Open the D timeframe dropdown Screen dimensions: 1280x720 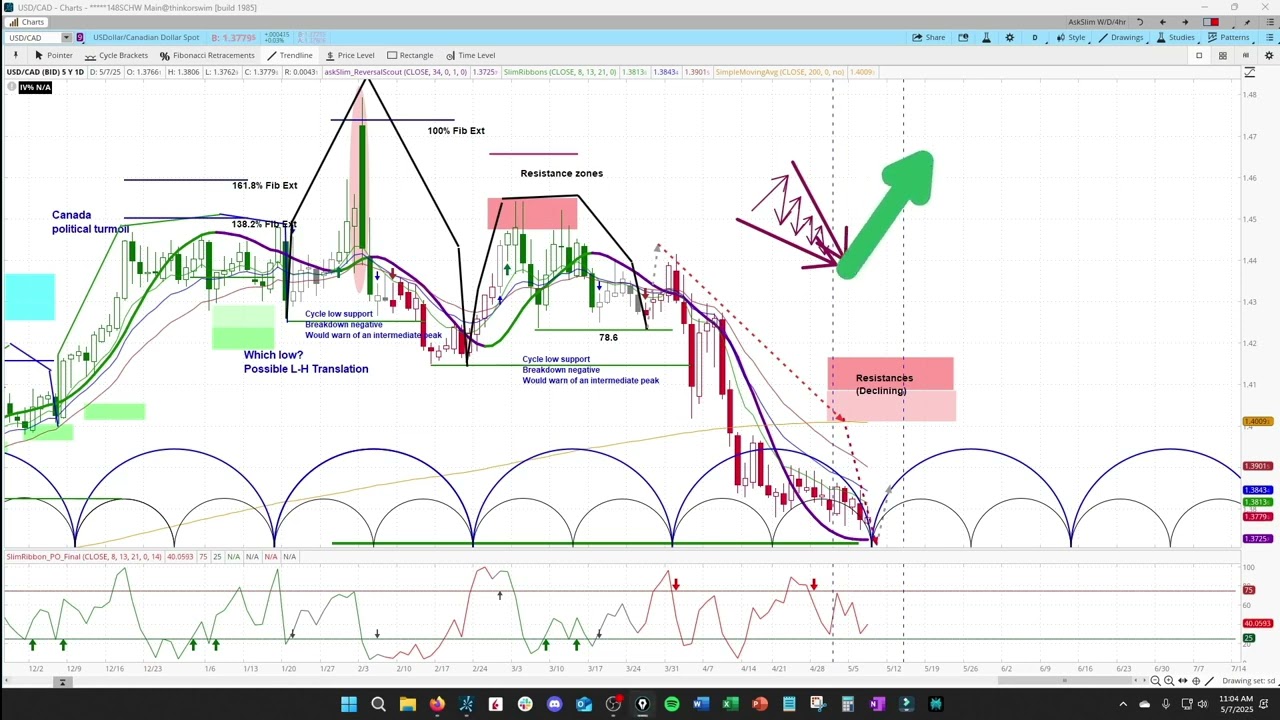coord(1035,37)
